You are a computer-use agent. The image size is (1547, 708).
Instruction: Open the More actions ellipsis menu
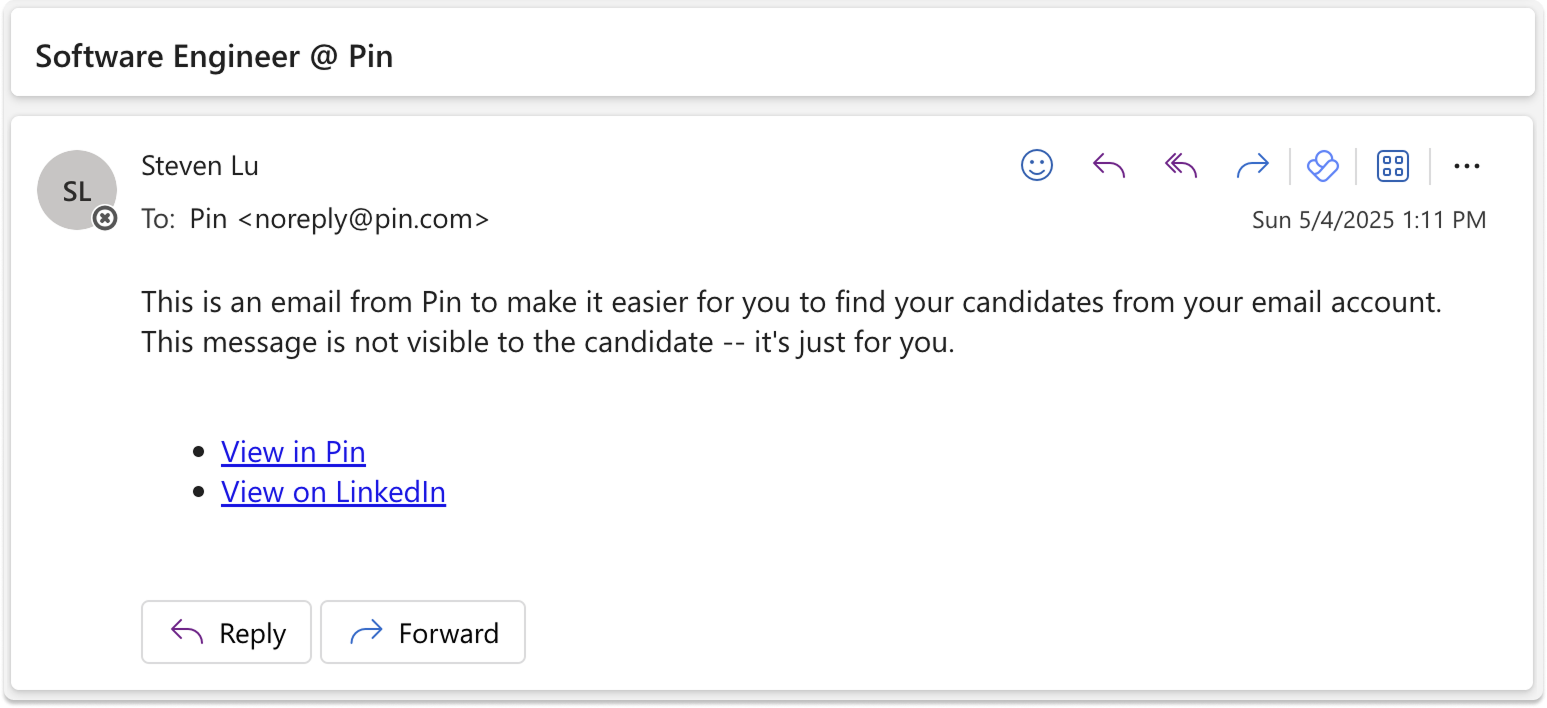pos(1466,166)
